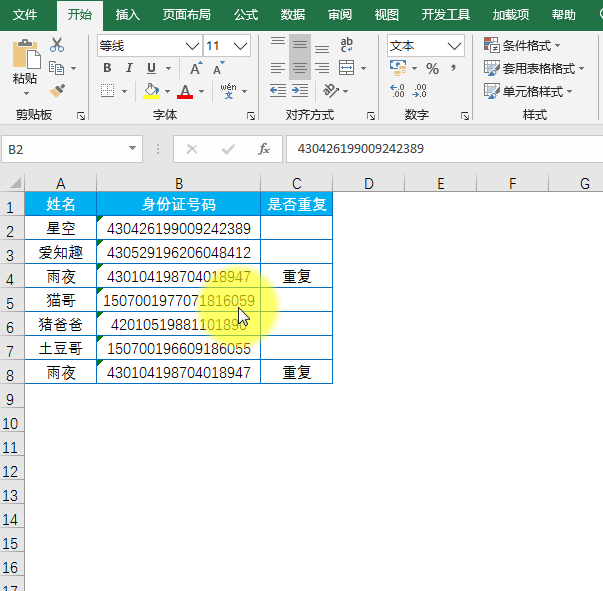
Task: Align text left
Action: click(278, 68)
